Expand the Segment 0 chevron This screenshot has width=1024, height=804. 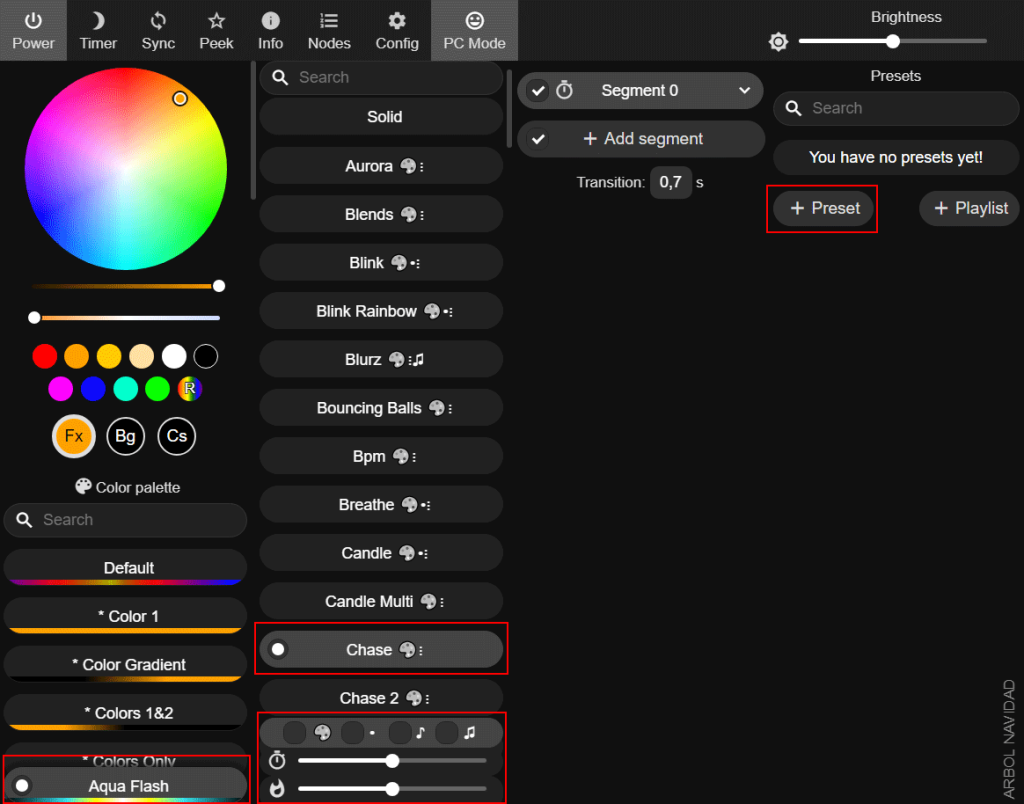click(x=744, y=90)
